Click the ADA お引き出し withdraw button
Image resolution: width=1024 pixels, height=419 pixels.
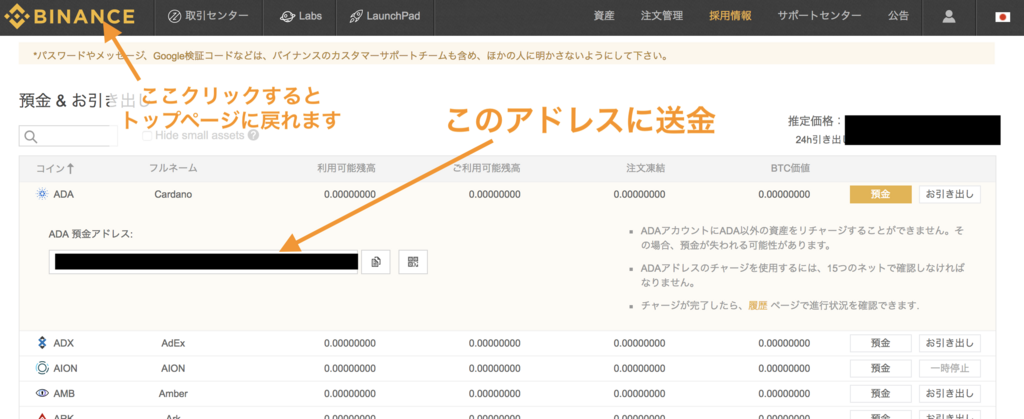(950, 194)
